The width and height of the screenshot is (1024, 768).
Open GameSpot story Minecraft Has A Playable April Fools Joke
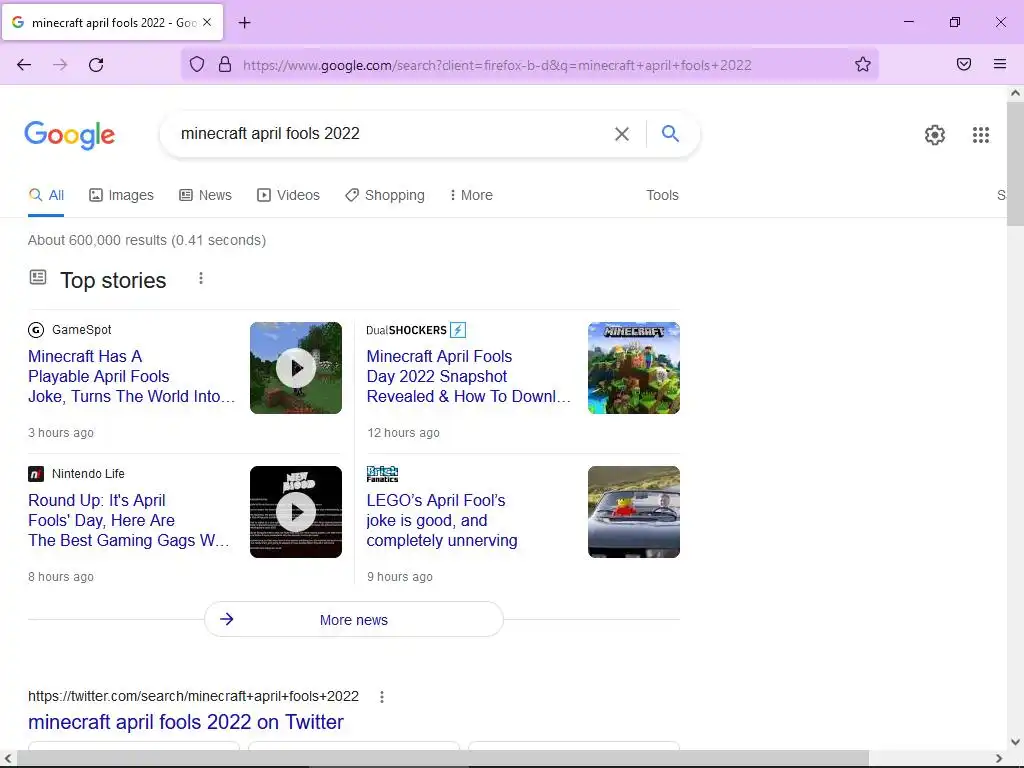[x=131, y=376]
